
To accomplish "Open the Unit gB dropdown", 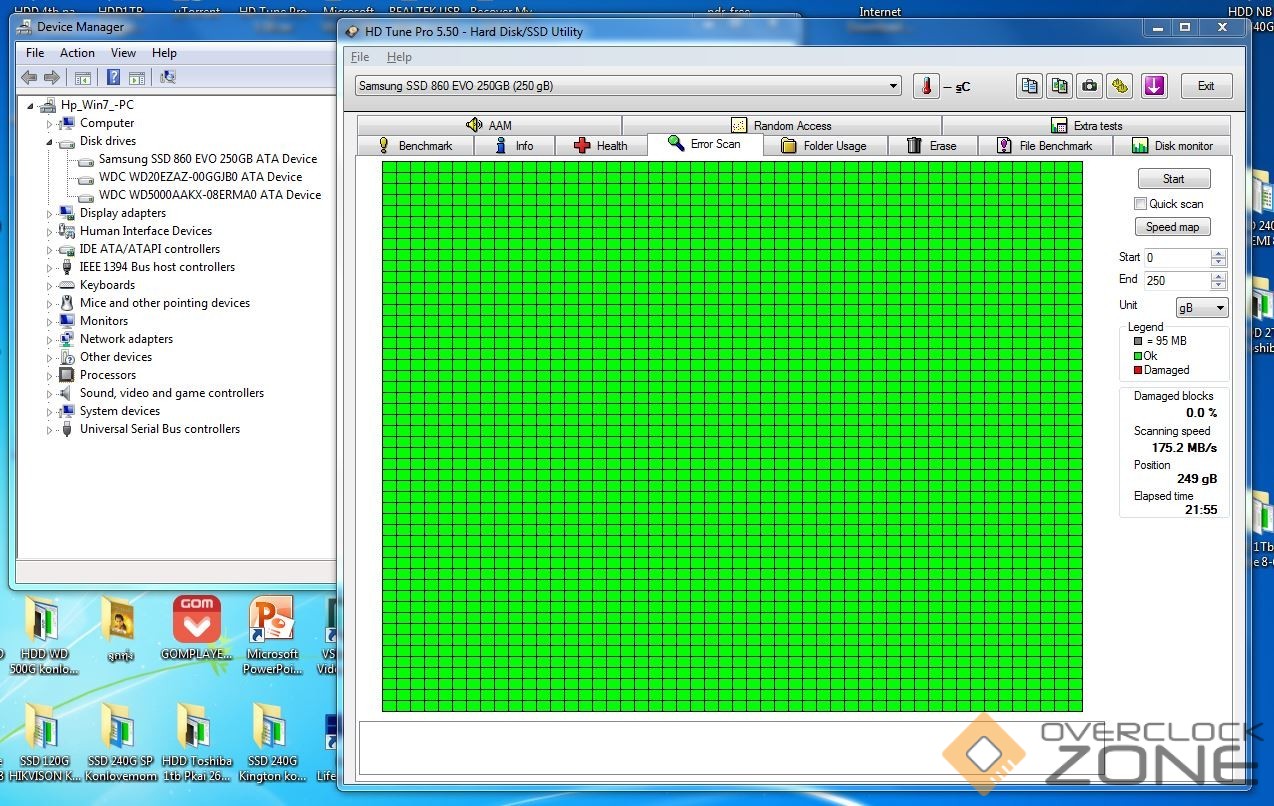I will click(1201, 308).
